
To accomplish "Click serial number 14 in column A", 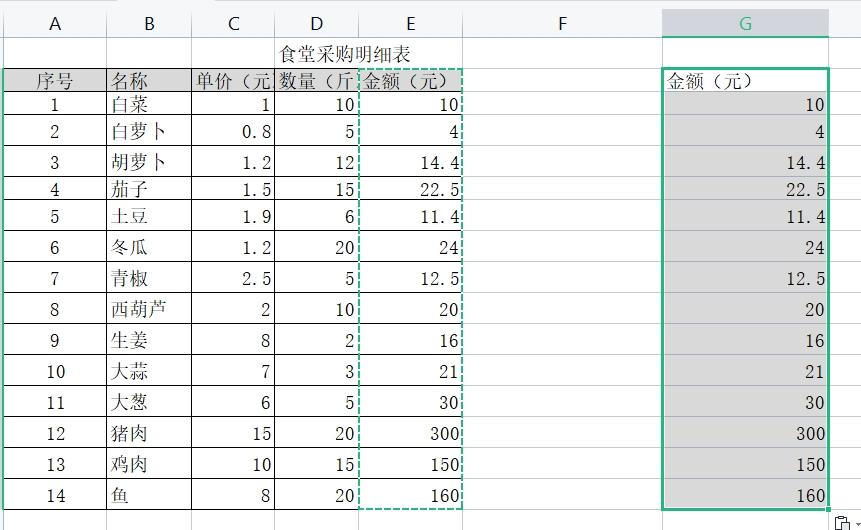I will 55,494.
